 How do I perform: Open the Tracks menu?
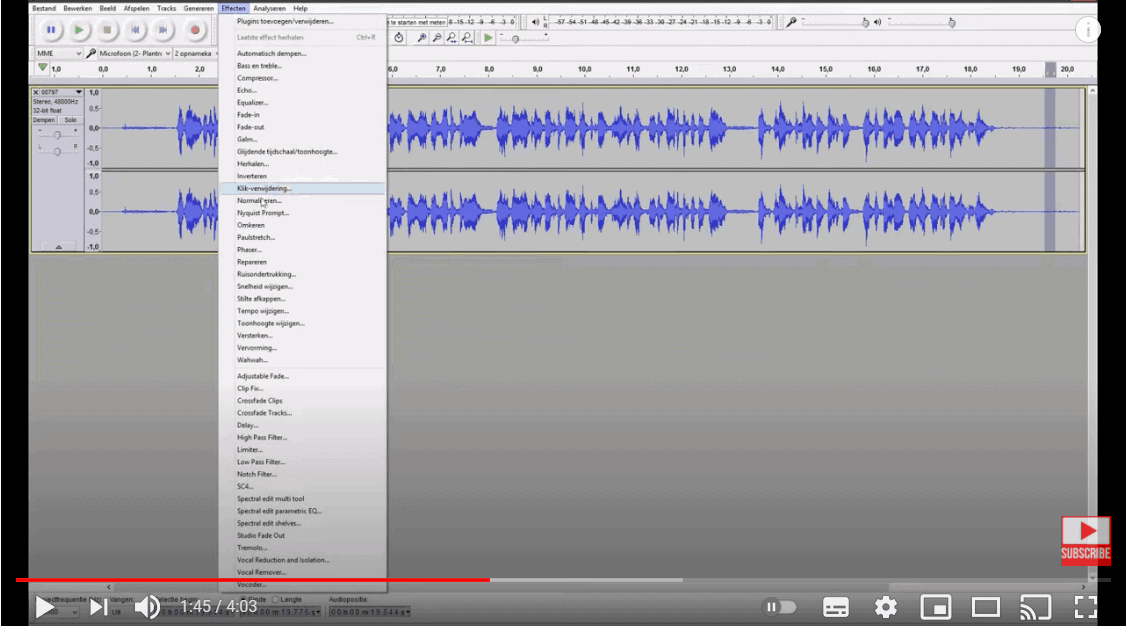tap(167, 9)
